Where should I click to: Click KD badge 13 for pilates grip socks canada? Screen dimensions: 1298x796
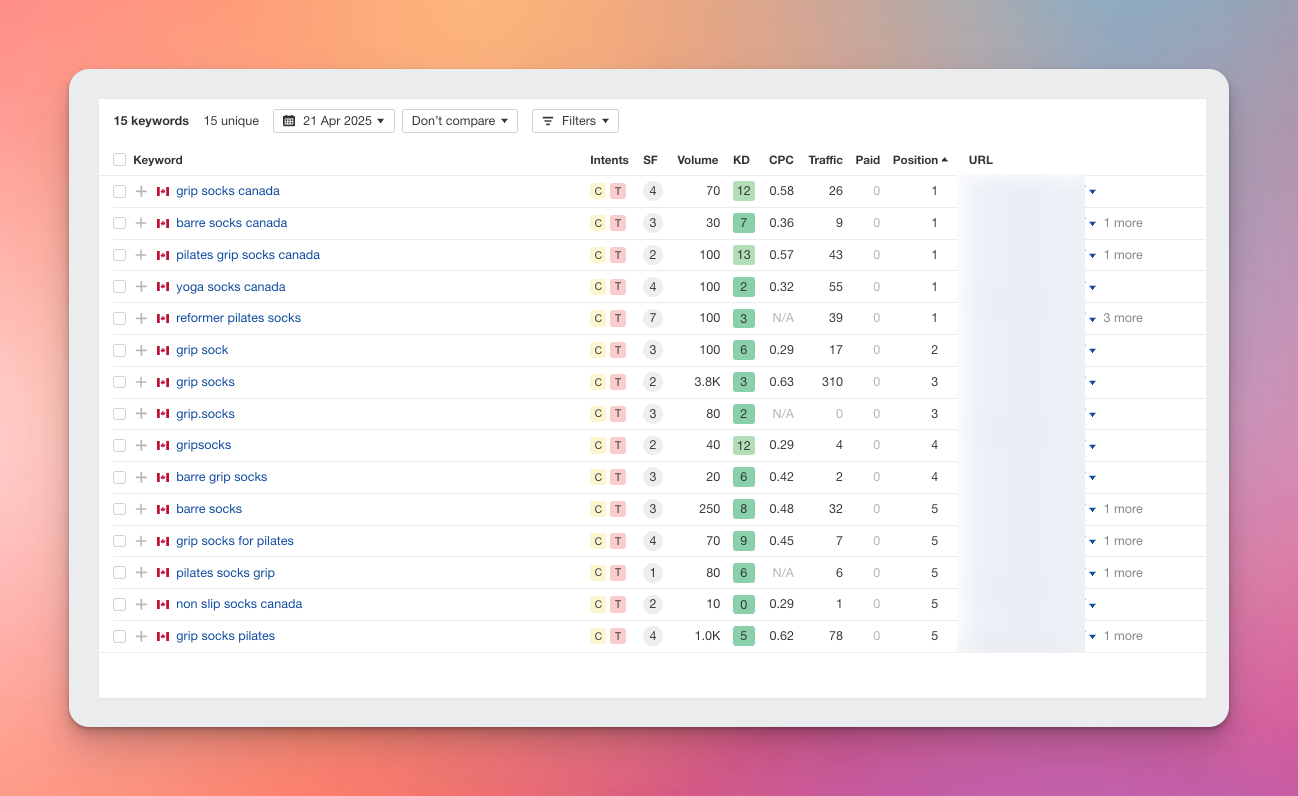pos(744,255)
